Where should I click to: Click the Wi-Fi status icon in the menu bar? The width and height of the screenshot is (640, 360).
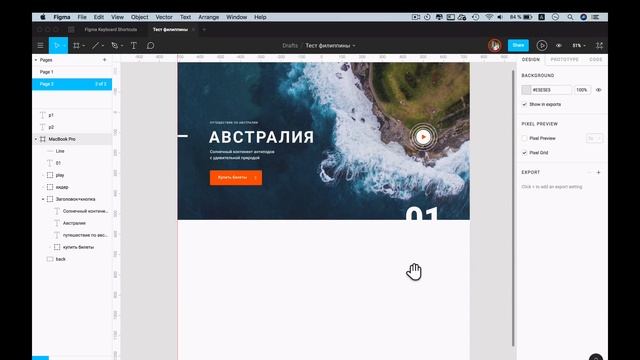(x=489, y=17)
